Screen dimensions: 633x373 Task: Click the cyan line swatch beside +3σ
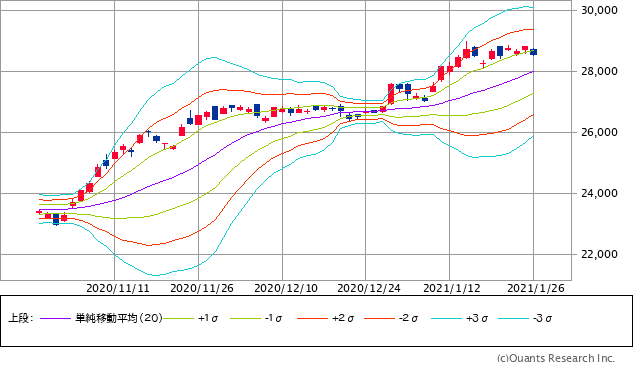(446, 319)
